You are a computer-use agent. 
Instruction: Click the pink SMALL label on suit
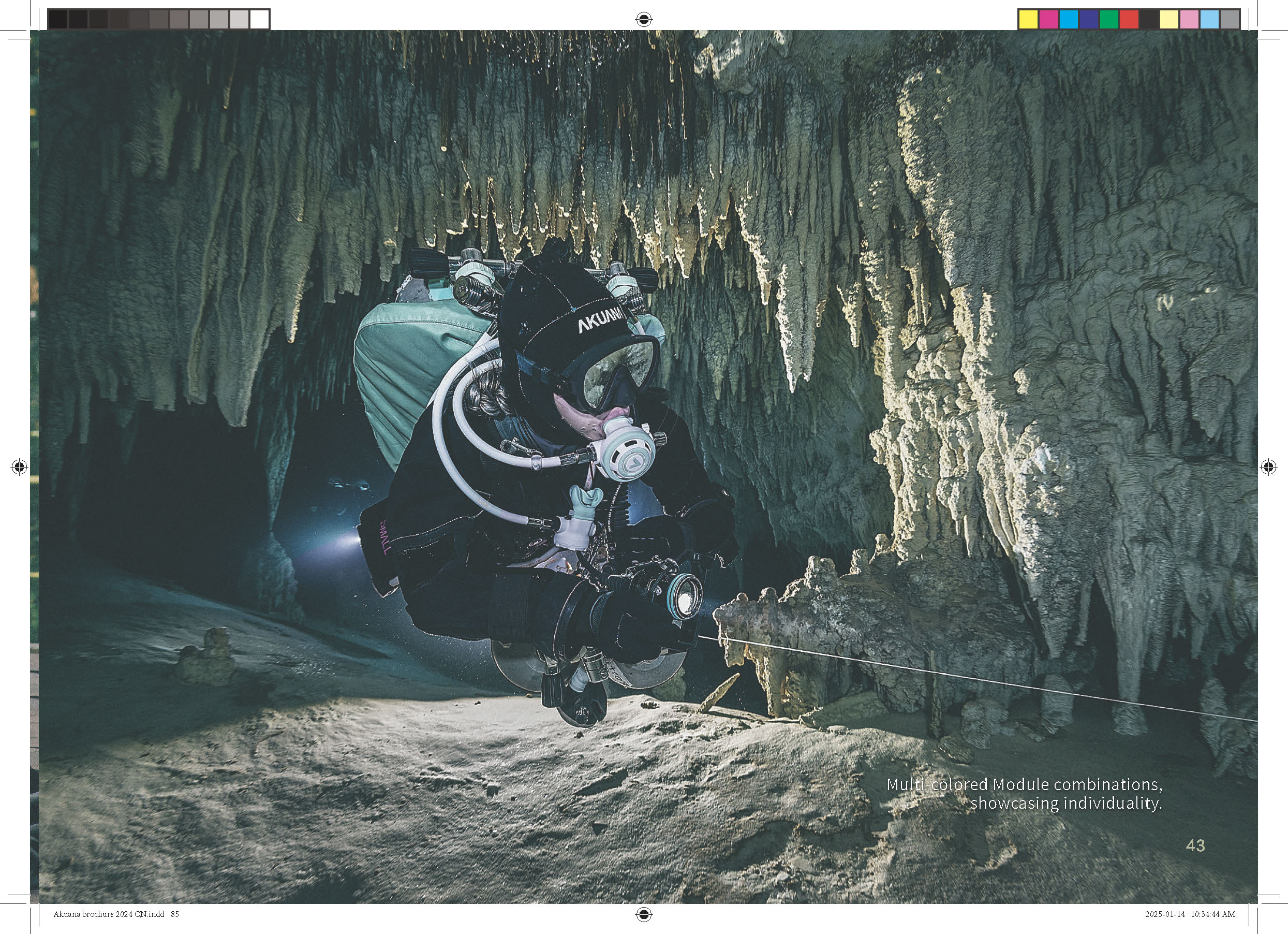(384, 537)
